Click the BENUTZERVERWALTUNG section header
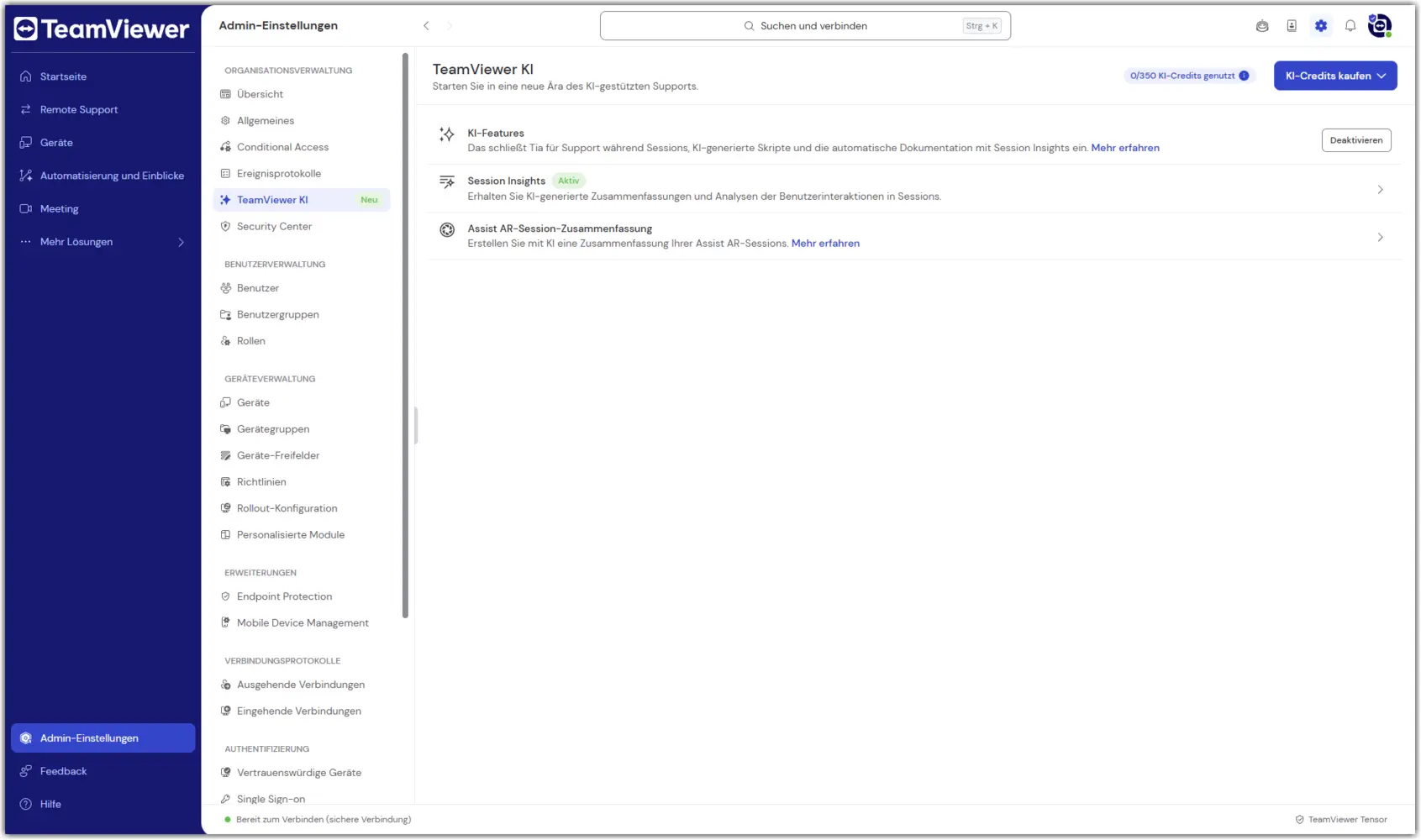 pyautogui.click(x=275, y=265)
